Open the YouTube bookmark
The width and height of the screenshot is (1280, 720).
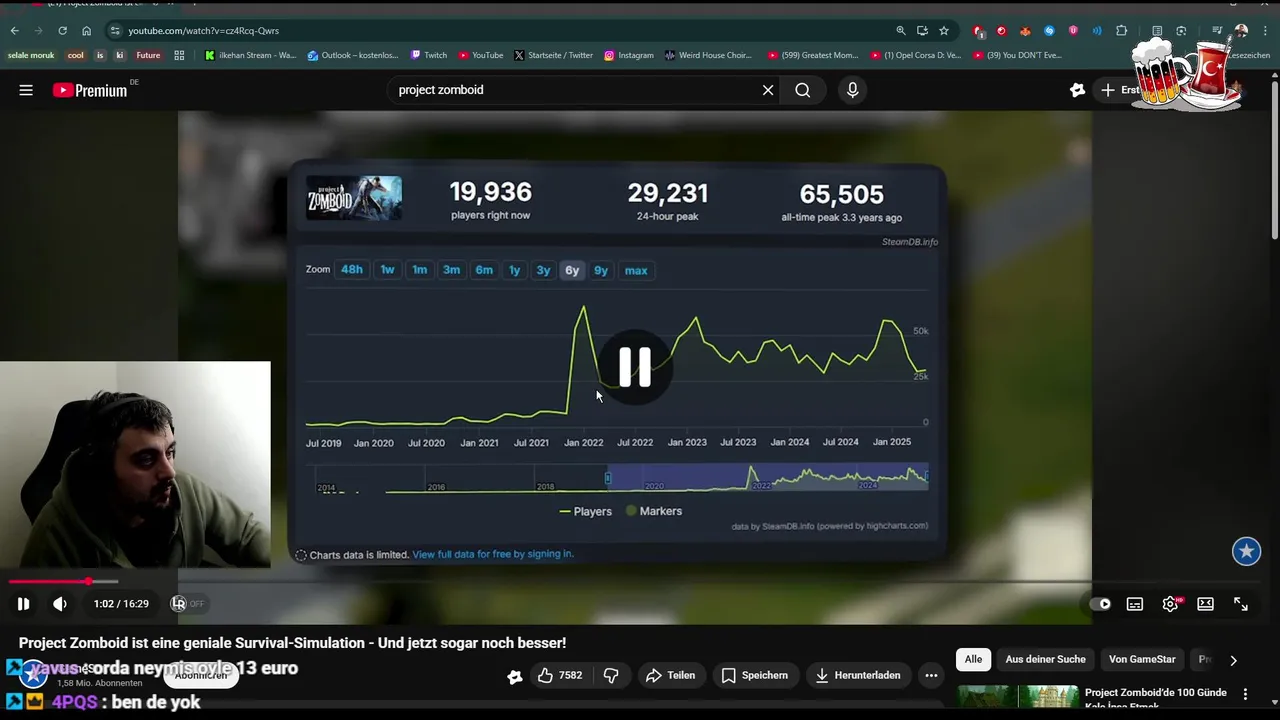(481, 55)
